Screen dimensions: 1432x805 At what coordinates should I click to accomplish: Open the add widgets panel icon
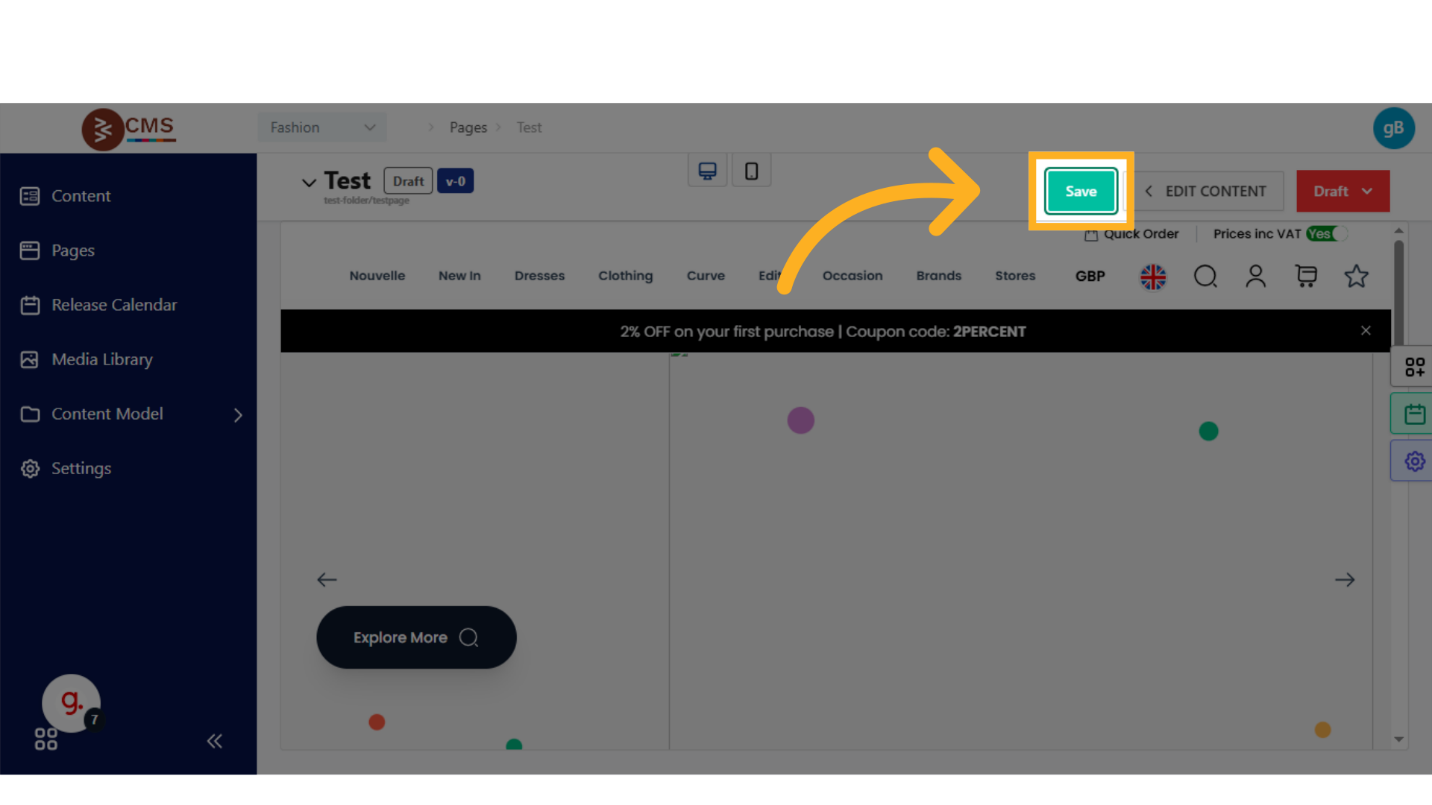click(1414, 367)
